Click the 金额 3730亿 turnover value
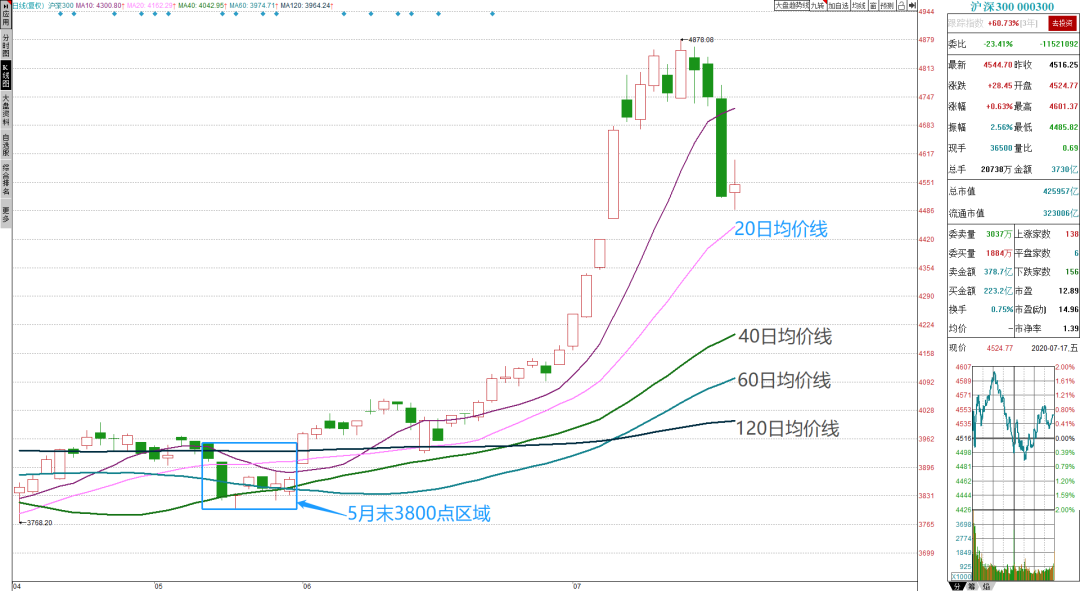 point(1064,169)
